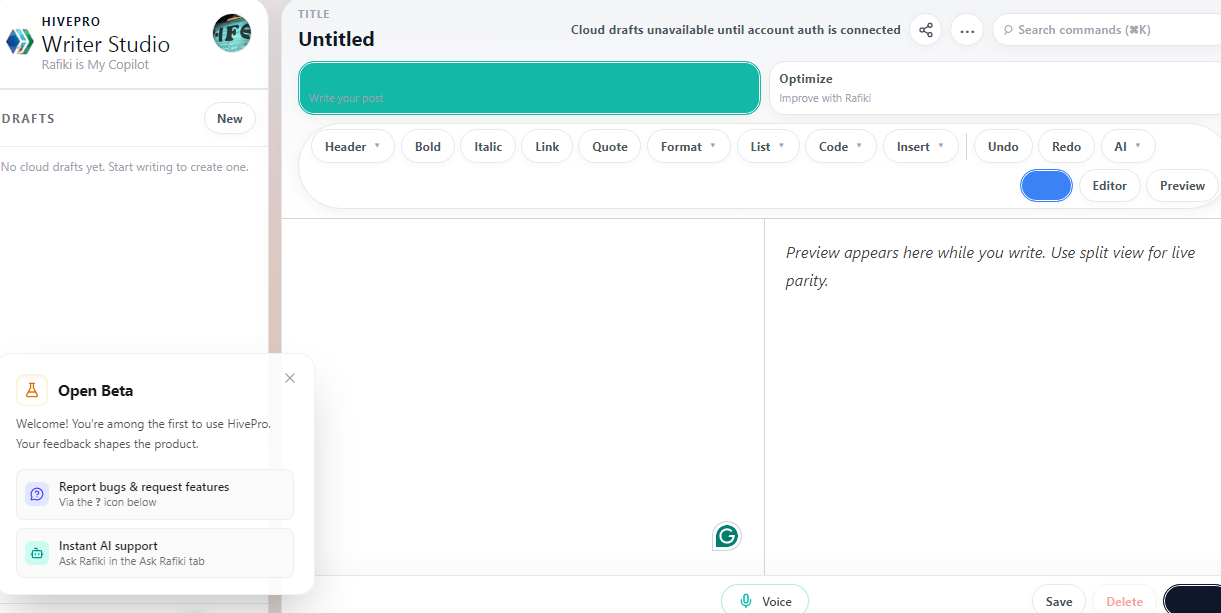
Task: Click the Open Beta flask icon
Action: coord(32,390)
